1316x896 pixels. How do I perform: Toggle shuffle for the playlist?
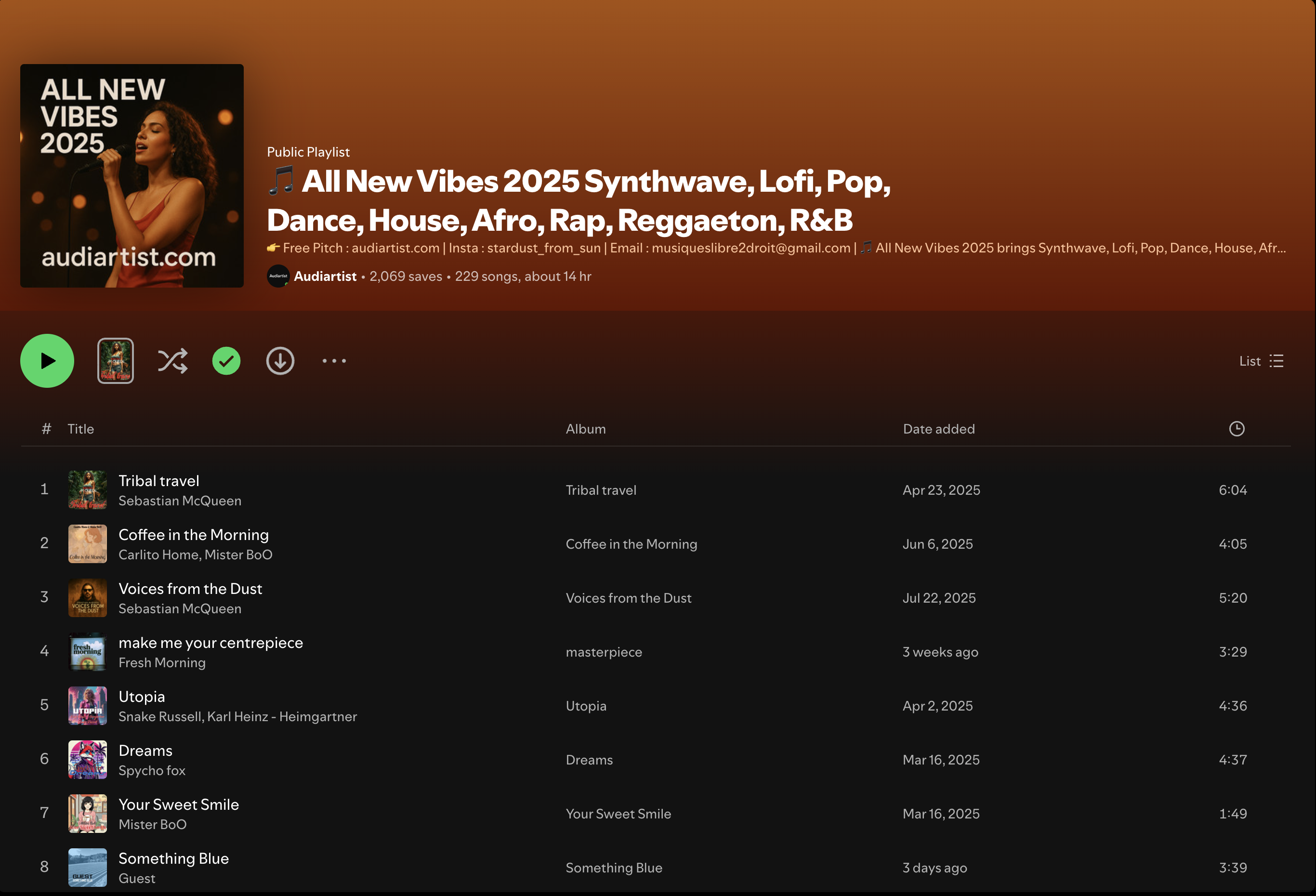click(x=172, y=361)
